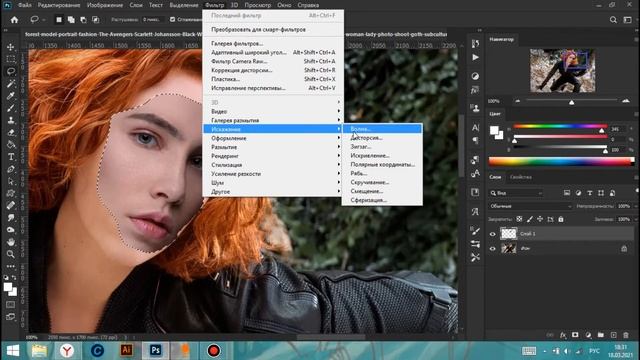Viewport: 640px width, 360px height.
Task: Click the layer styles fx icon
Action: [x=563, y=335]
